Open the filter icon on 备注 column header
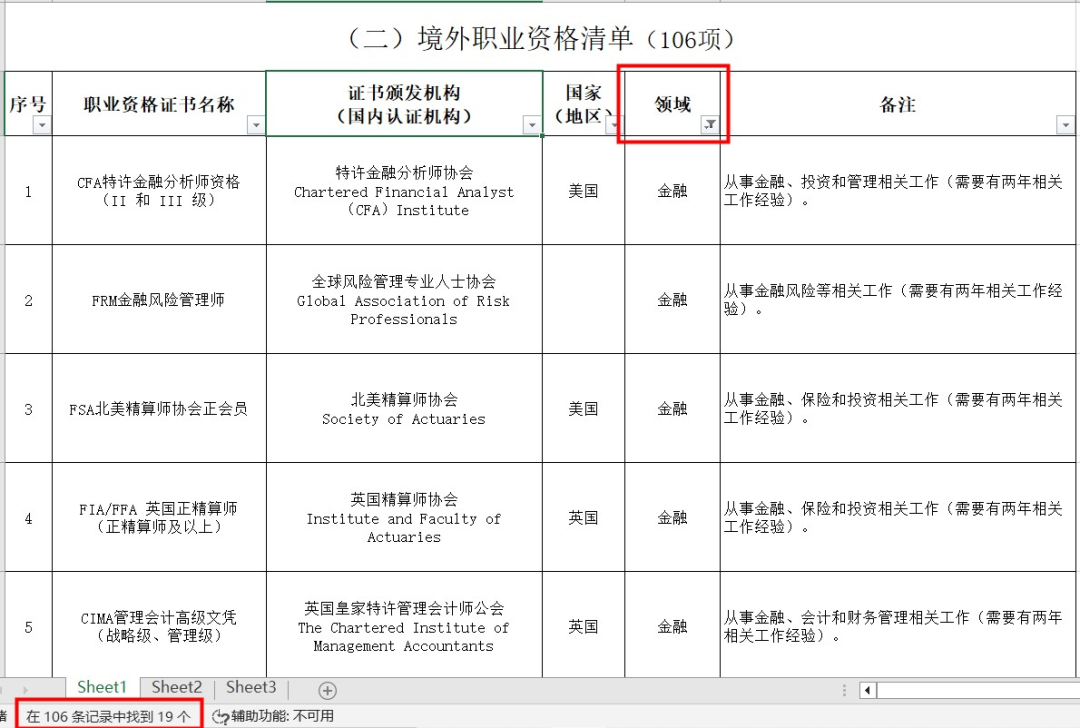 click(1065, 124)
